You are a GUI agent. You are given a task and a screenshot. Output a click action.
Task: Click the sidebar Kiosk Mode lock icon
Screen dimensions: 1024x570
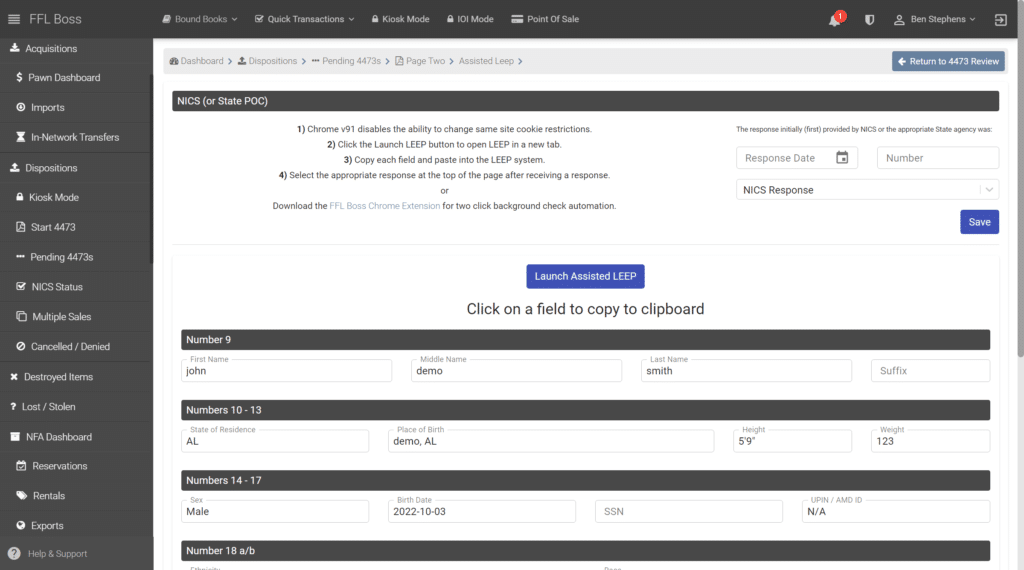20,197
